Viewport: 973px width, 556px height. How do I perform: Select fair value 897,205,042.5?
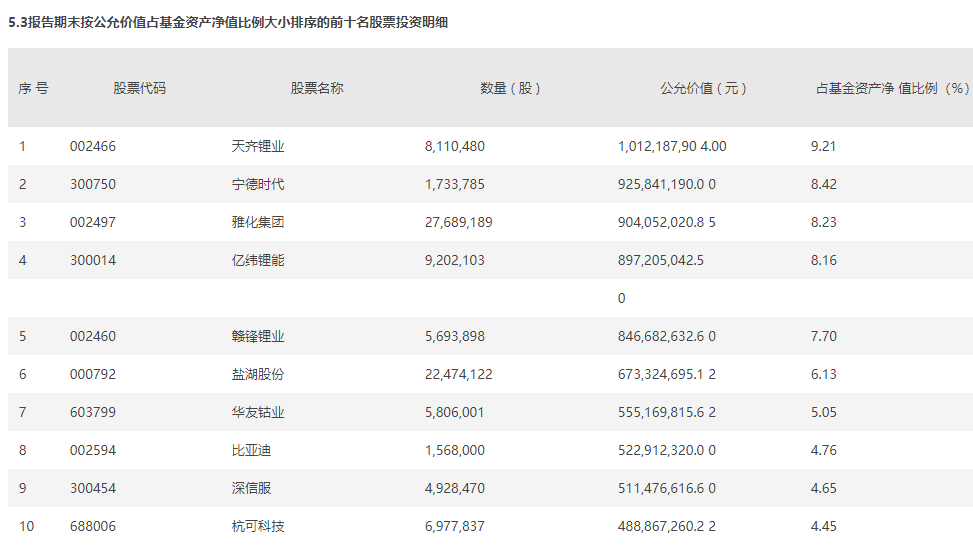point(661,261)
